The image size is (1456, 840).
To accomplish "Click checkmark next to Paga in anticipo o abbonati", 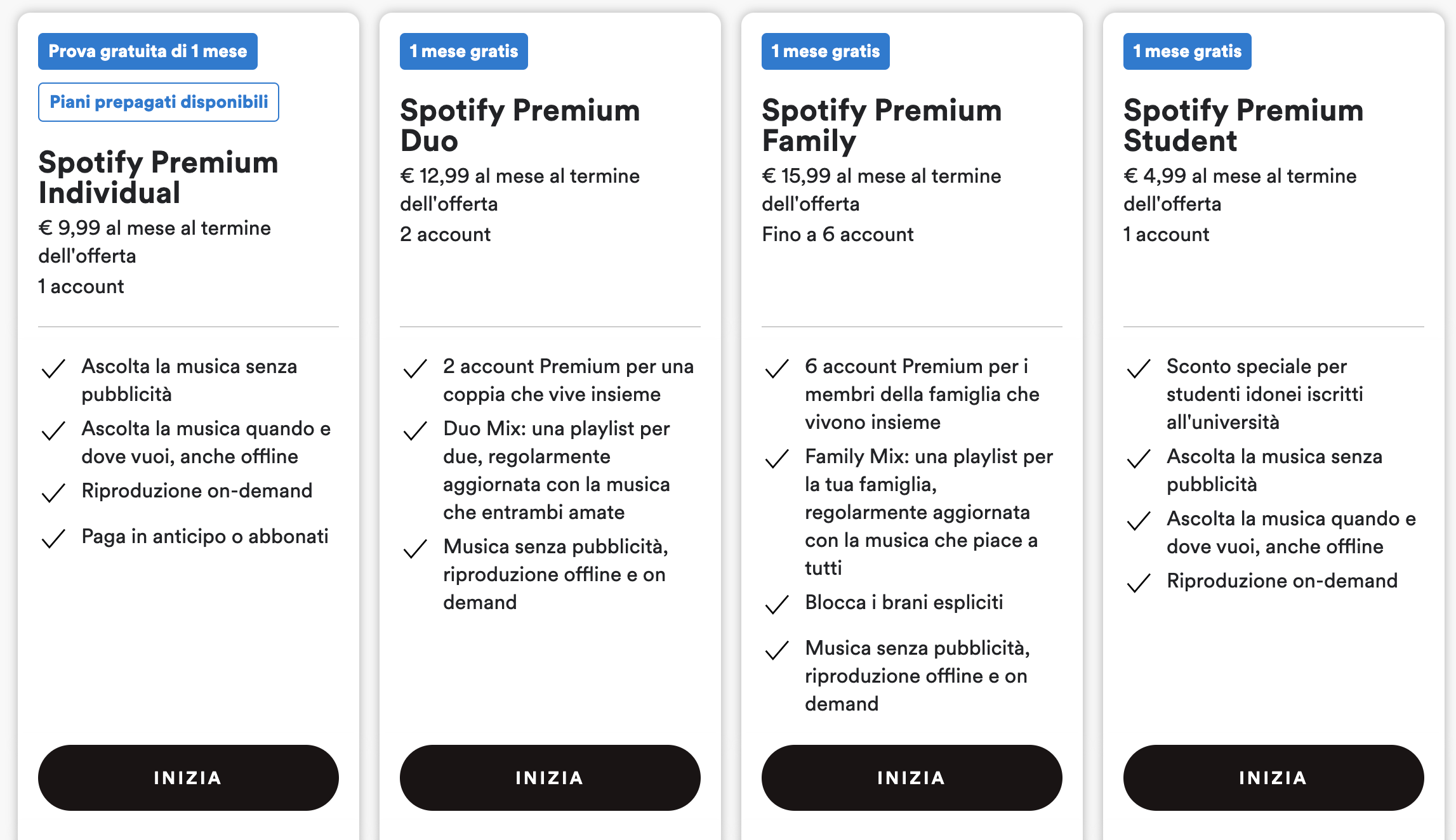I will pyautogui.click(x=53, y=539).
